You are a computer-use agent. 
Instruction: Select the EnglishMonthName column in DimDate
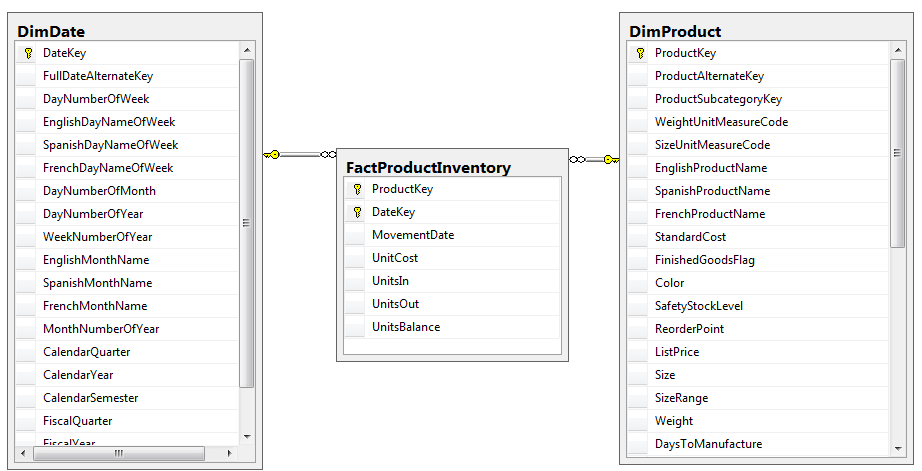(x=96, y=260)
